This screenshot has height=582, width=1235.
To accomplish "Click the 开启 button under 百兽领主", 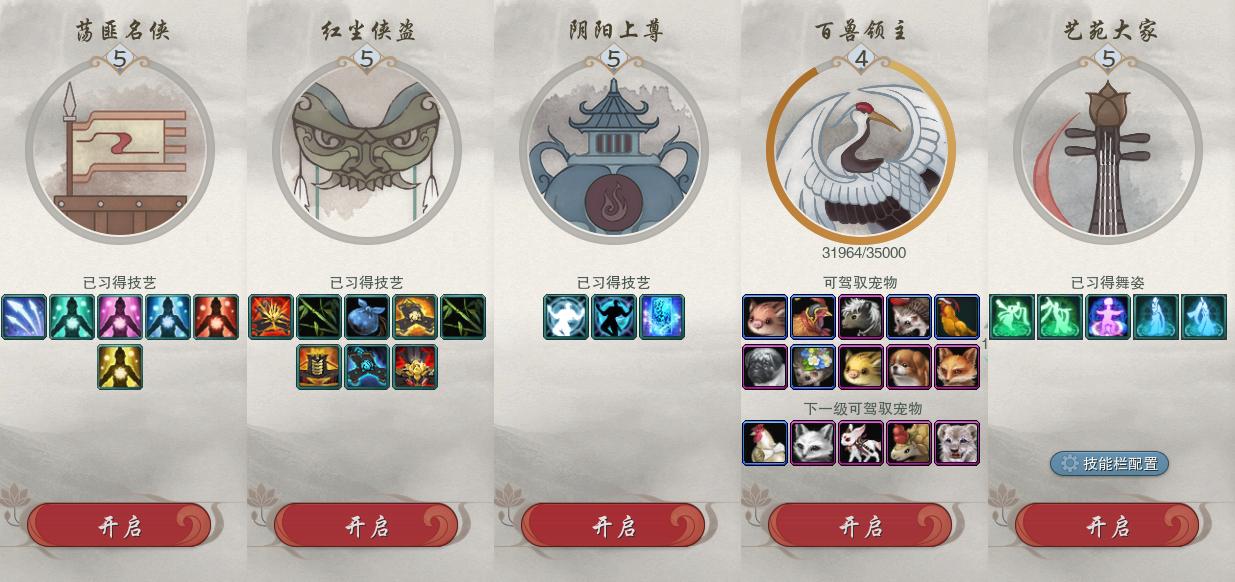I will pyautogui.click(x=860, y=526).
